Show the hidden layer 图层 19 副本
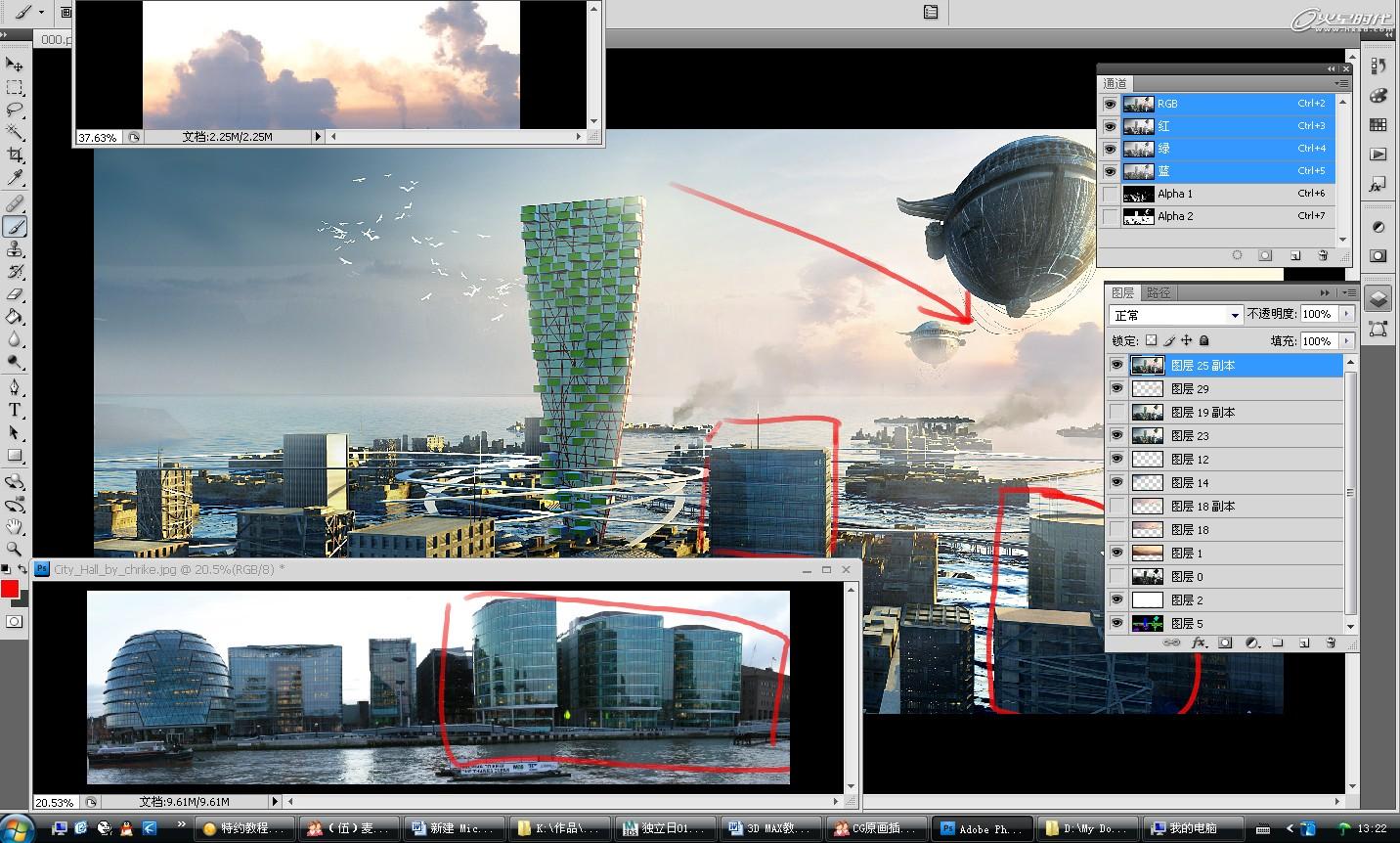Image resolution: width=1400 pixels, height=843 pixels. coord(1116,412)
